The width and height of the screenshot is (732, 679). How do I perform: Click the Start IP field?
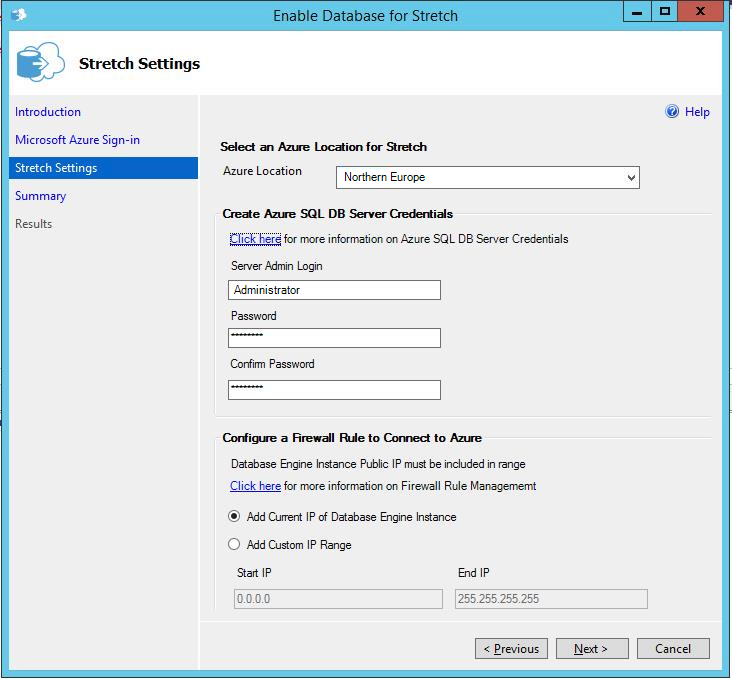click(x=338, y=599)
